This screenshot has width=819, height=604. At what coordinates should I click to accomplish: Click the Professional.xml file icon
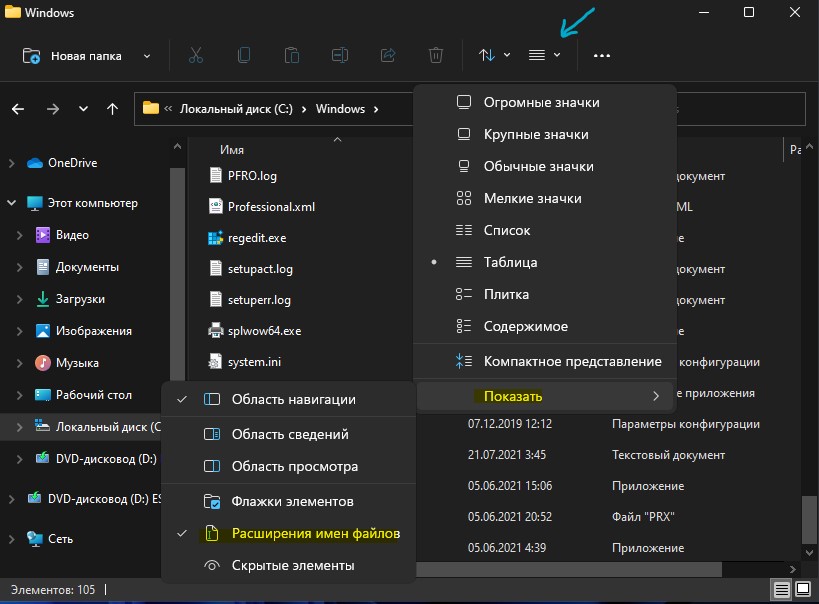pyautogui.click(x=215, y=206)
